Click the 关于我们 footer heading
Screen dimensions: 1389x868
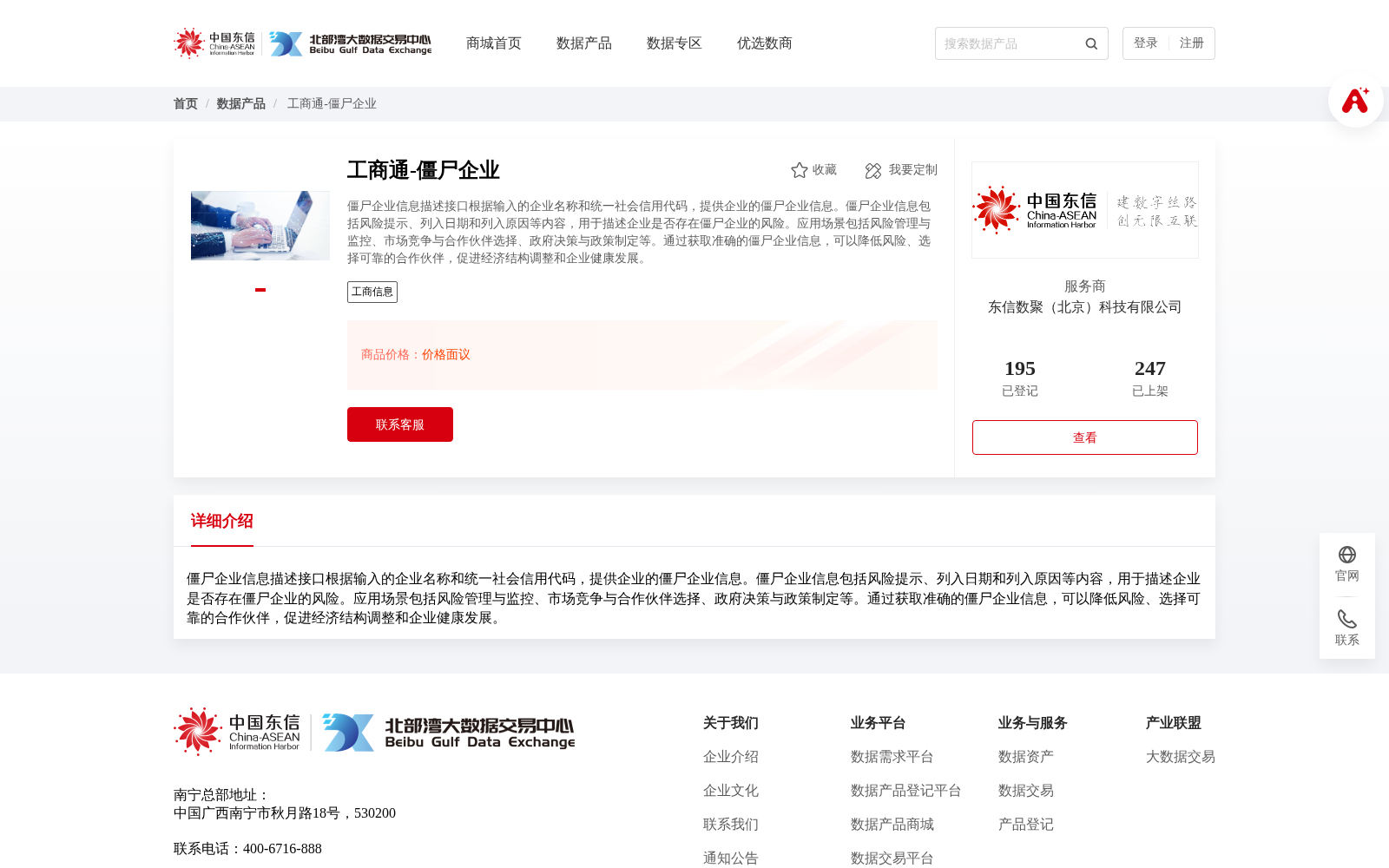click(731, 723)
